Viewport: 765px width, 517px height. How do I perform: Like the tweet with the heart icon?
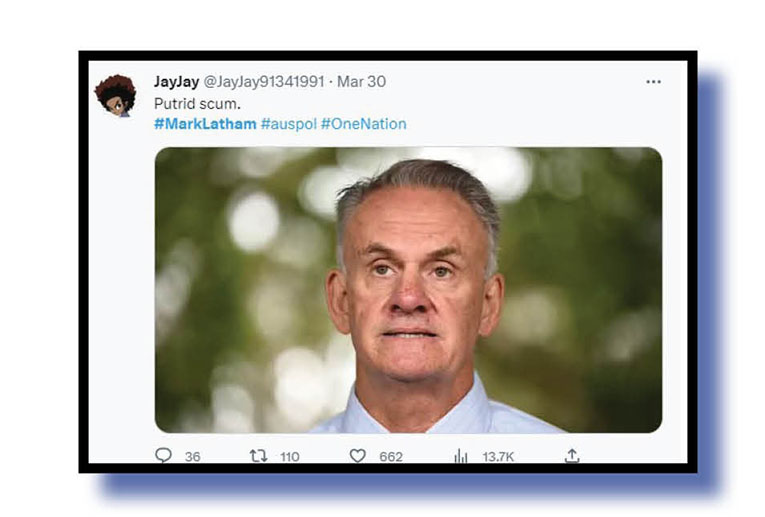358,456
